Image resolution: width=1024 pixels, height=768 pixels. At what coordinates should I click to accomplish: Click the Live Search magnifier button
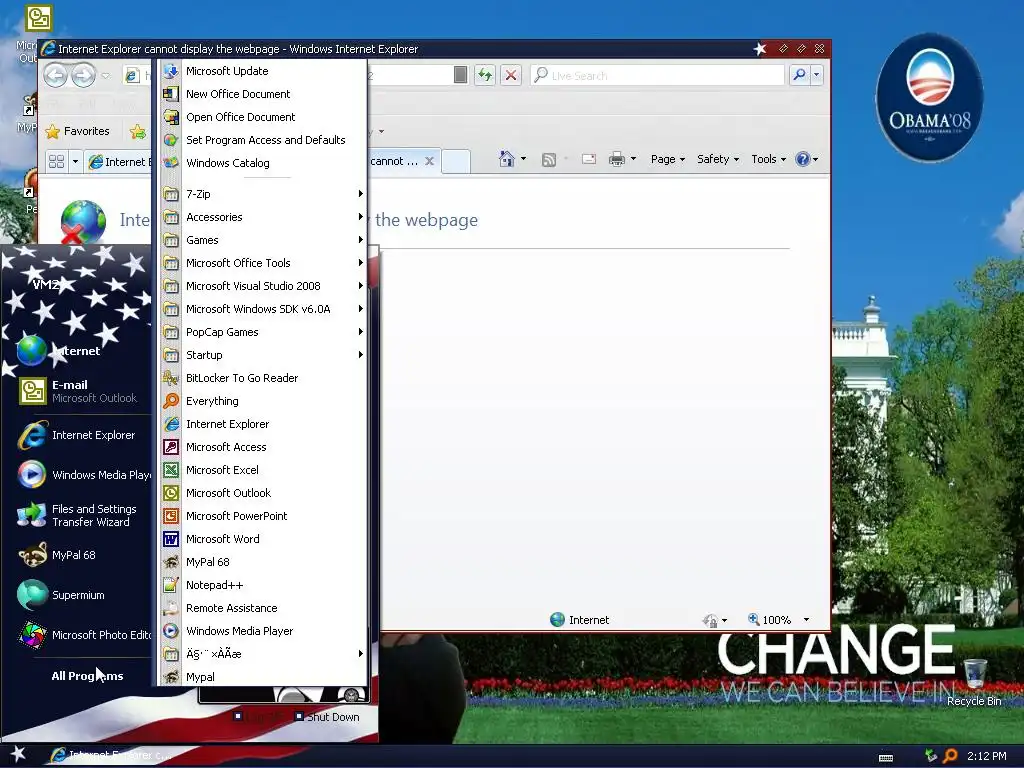799,75
